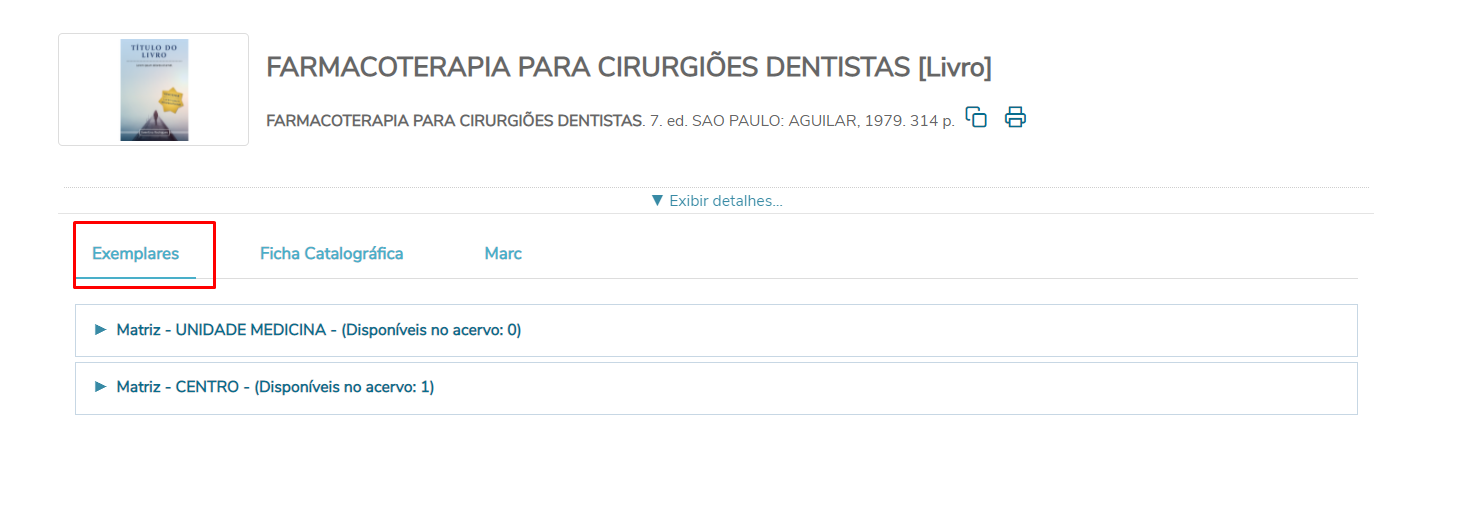Image resolution: width=1465 pixels, height=518 pixels.
Task: Click '(Disponíveis no acervo: 0)' text
Action: 431,330
